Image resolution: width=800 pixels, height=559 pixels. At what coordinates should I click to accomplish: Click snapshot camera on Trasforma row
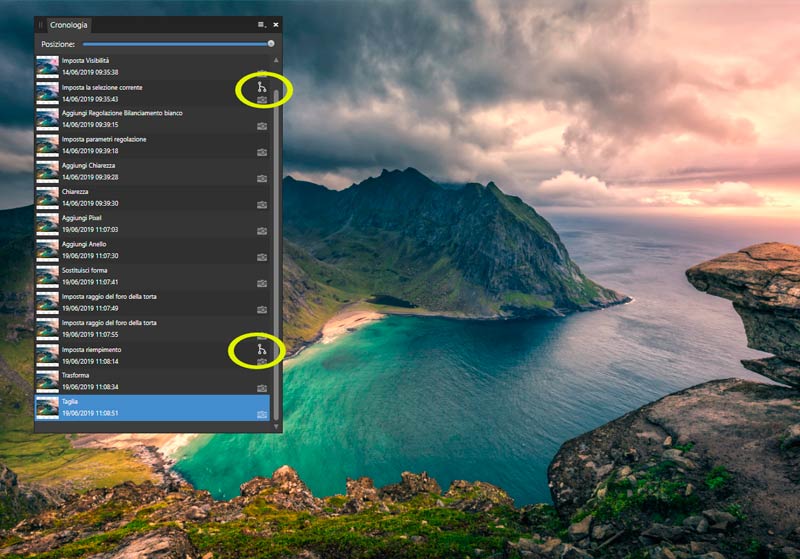[x=262, y=388]
